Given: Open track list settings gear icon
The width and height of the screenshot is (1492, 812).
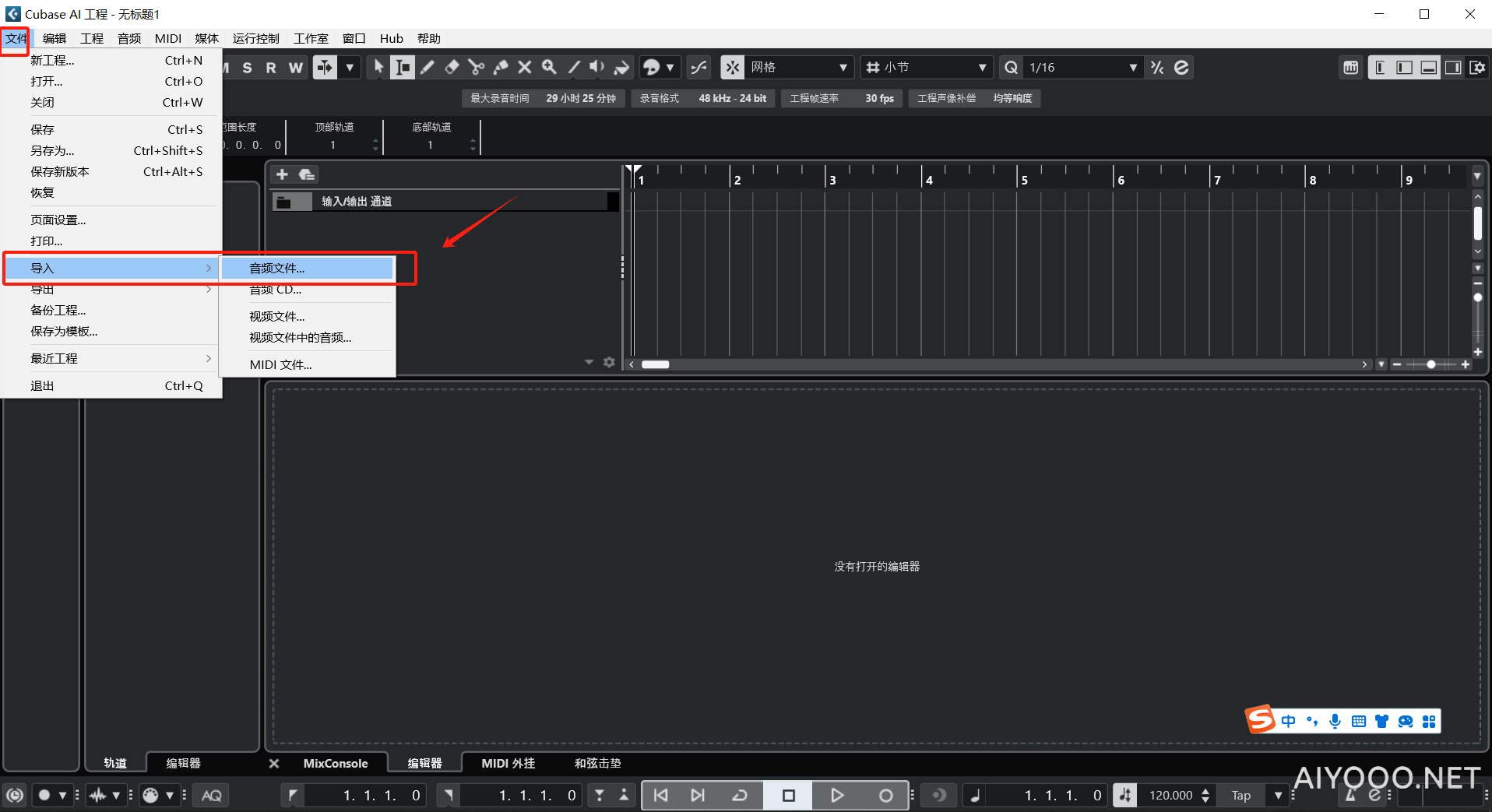Looking at the screenshot, I should [x=609, y=362].
